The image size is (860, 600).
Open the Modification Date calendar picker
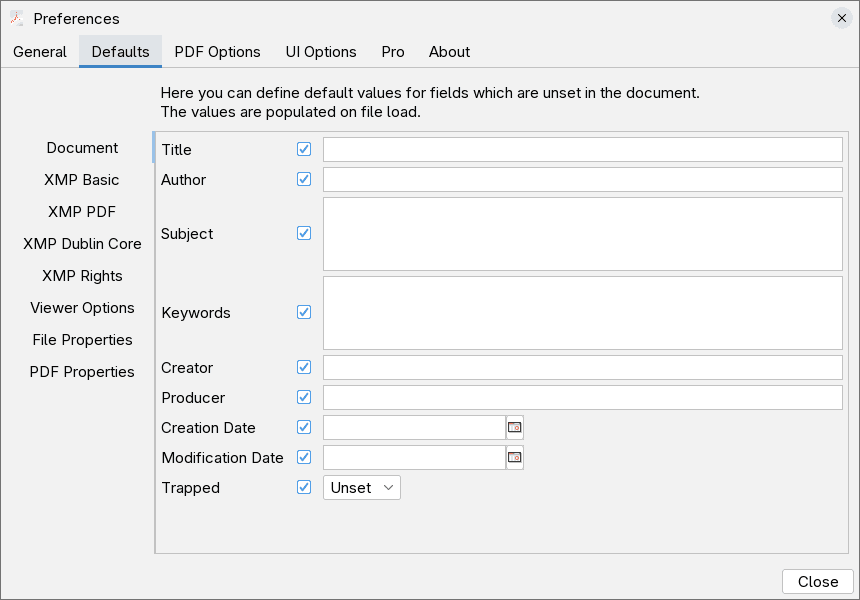(515, 458)
